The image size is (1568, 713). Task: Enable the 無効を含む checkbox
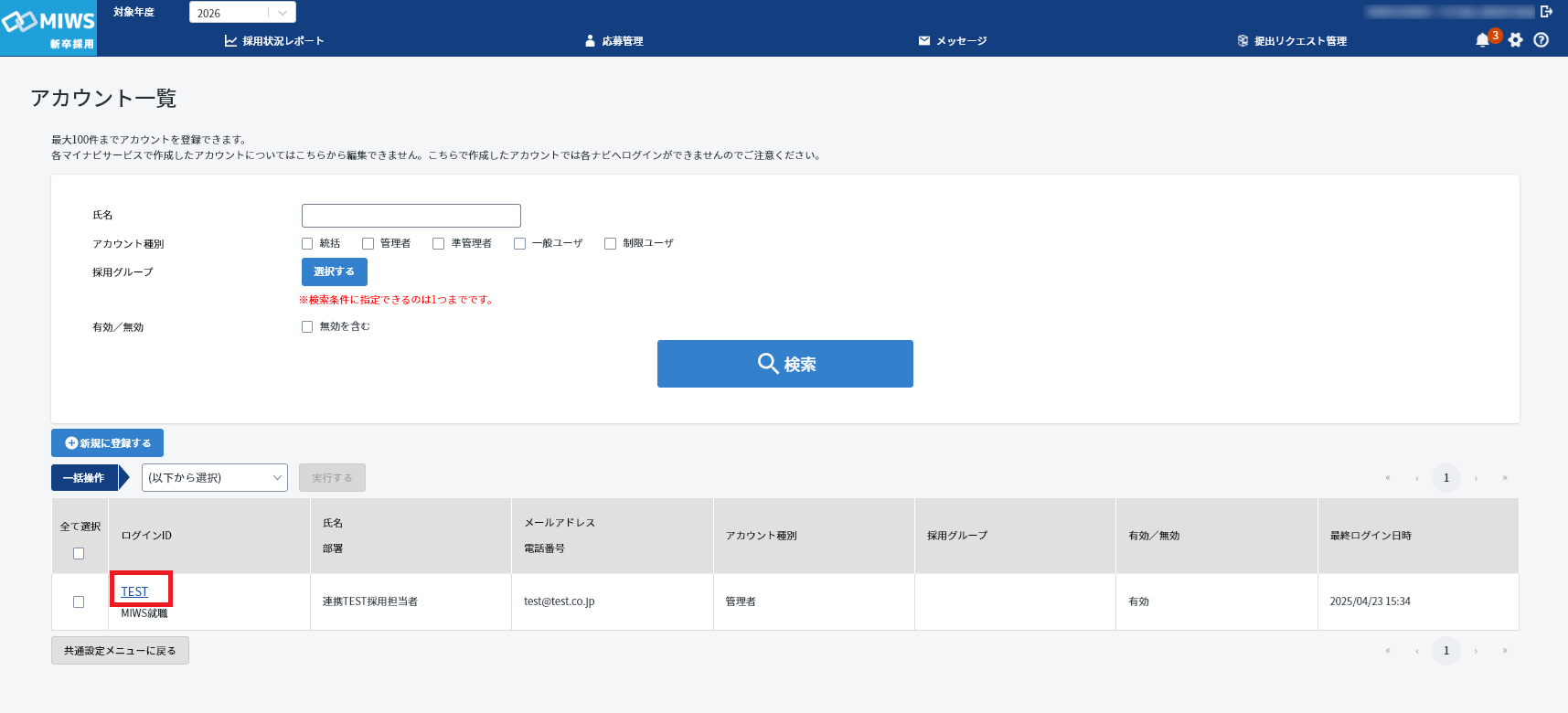307,326
